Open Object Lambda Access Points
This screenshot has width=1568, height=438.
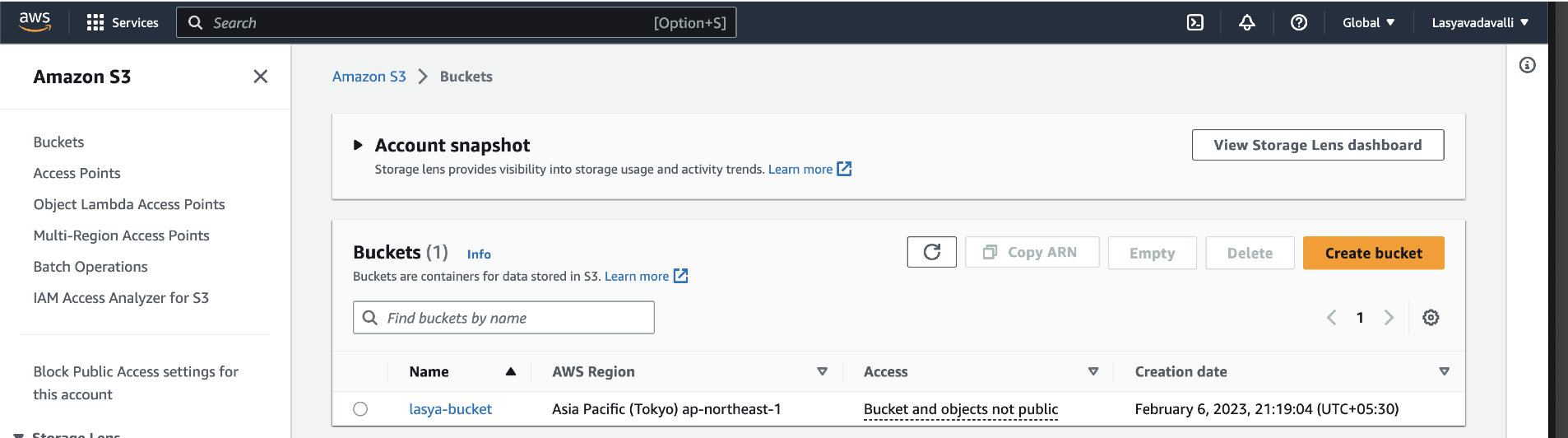point(129,204)
